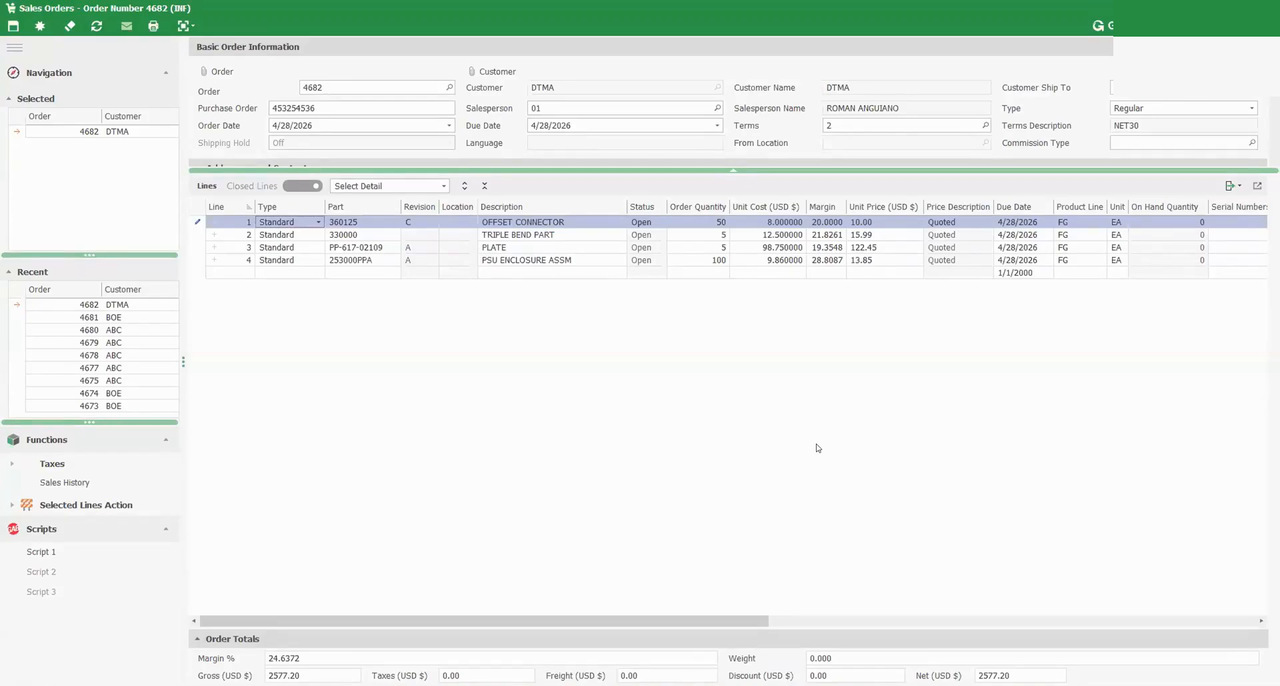Click the envelope Email icon
The image size is (1280, 686).
tap(126, 26)
